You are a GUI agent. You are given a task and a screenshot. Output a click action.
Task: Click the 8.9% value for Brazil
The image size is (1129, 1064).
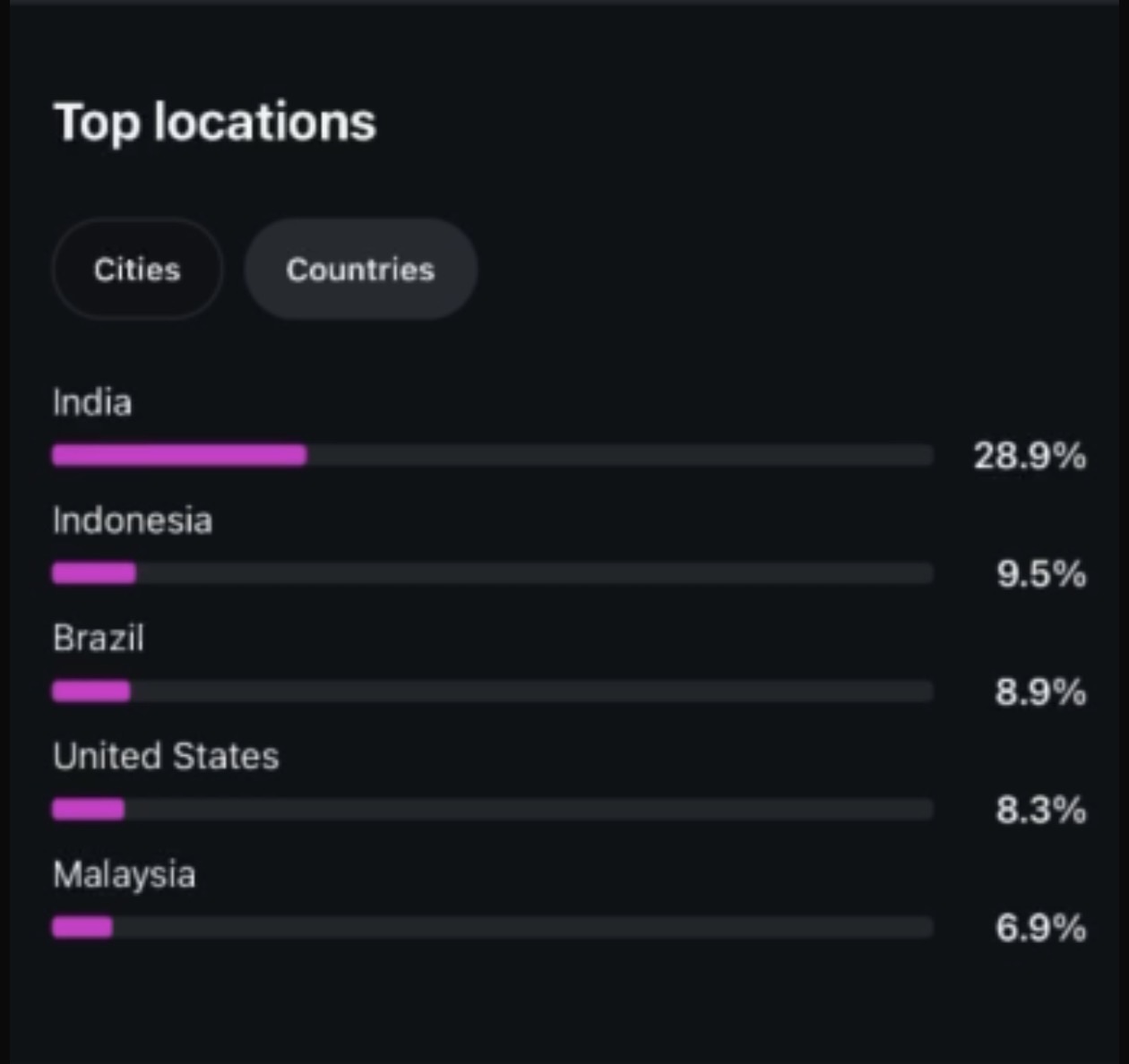pyautogui.click(x=1041, y=692)
